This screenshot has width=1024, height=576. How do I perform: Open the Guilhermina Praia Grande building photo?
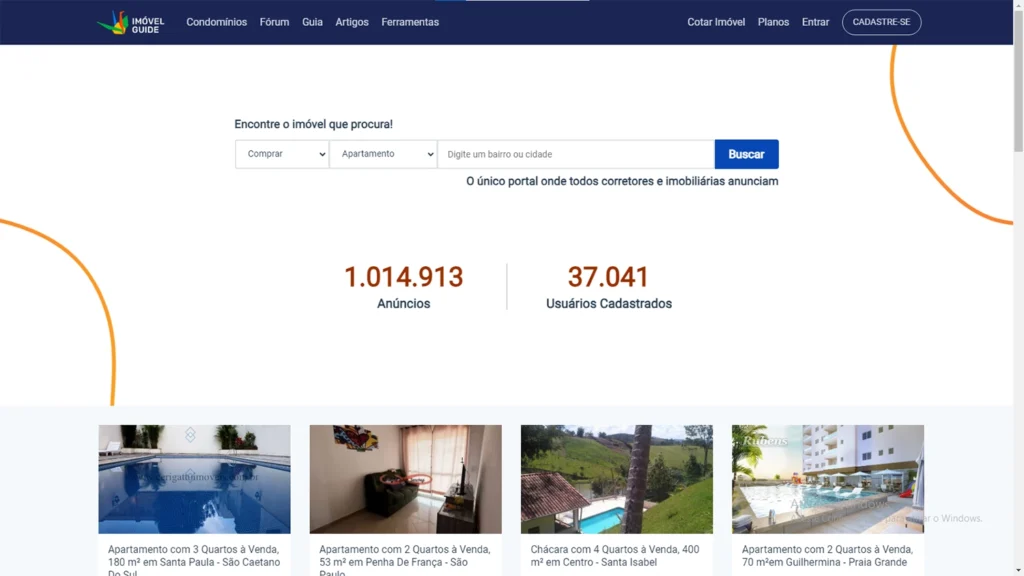[x=827, y=479]
